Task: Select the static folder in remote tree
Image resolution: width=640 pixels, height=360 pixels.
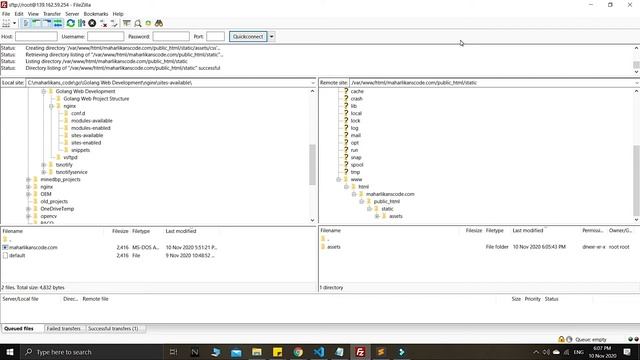Action: coord(387,209)
